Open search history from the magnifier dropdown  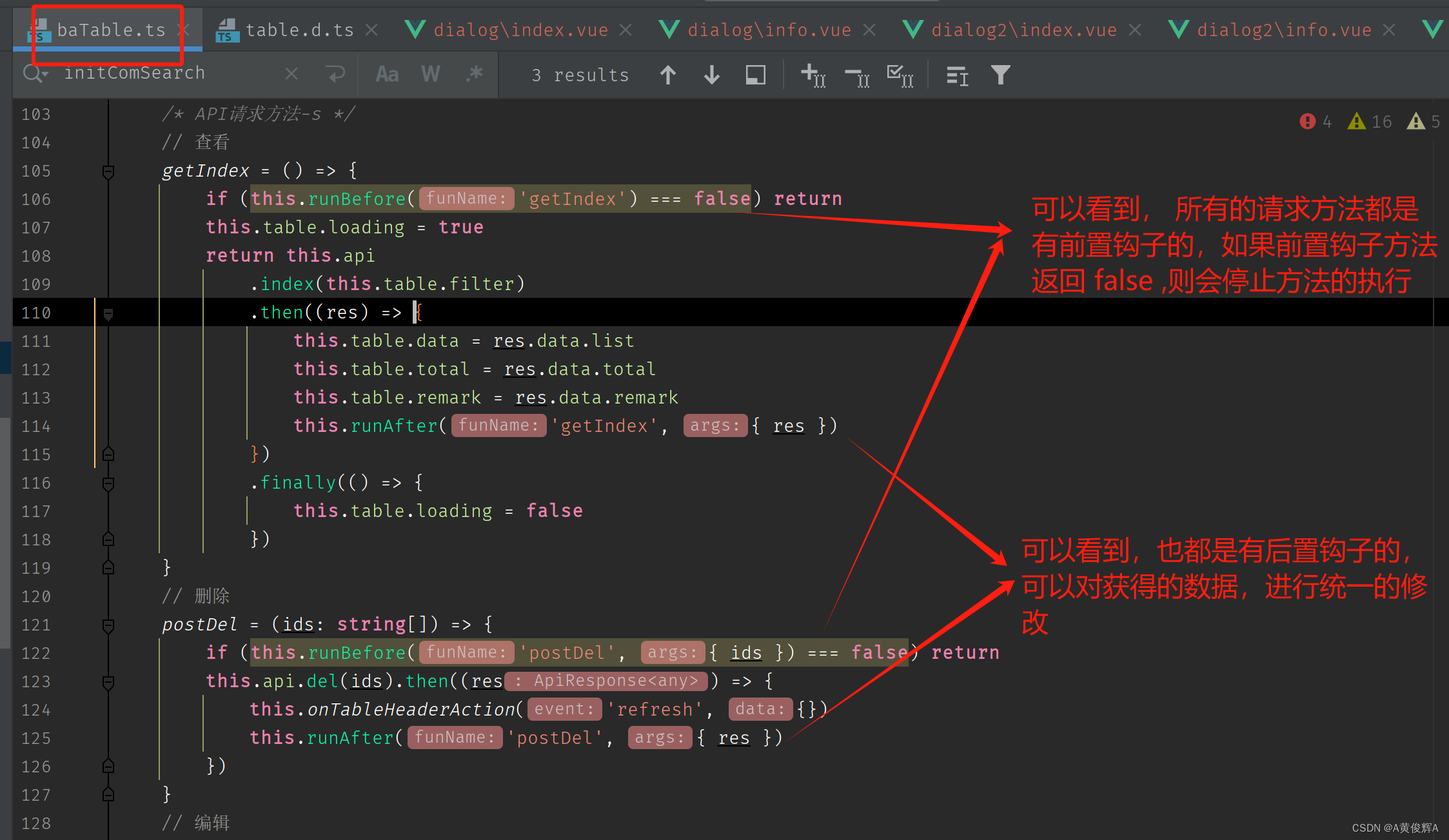[34, 73]
